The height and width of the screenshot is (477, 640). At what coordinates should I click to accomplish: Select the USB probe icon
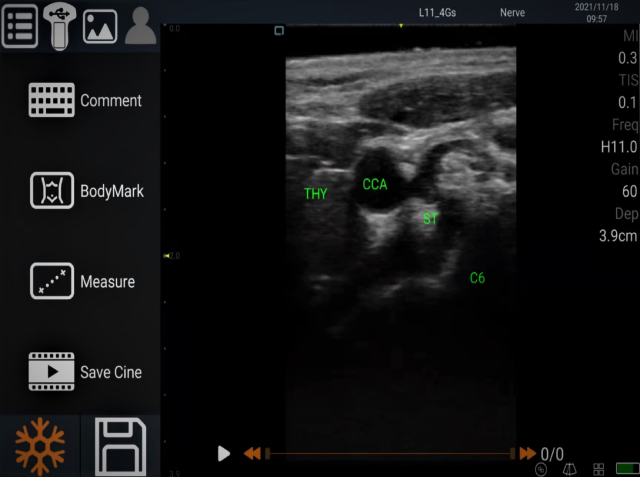coord(60,25)
